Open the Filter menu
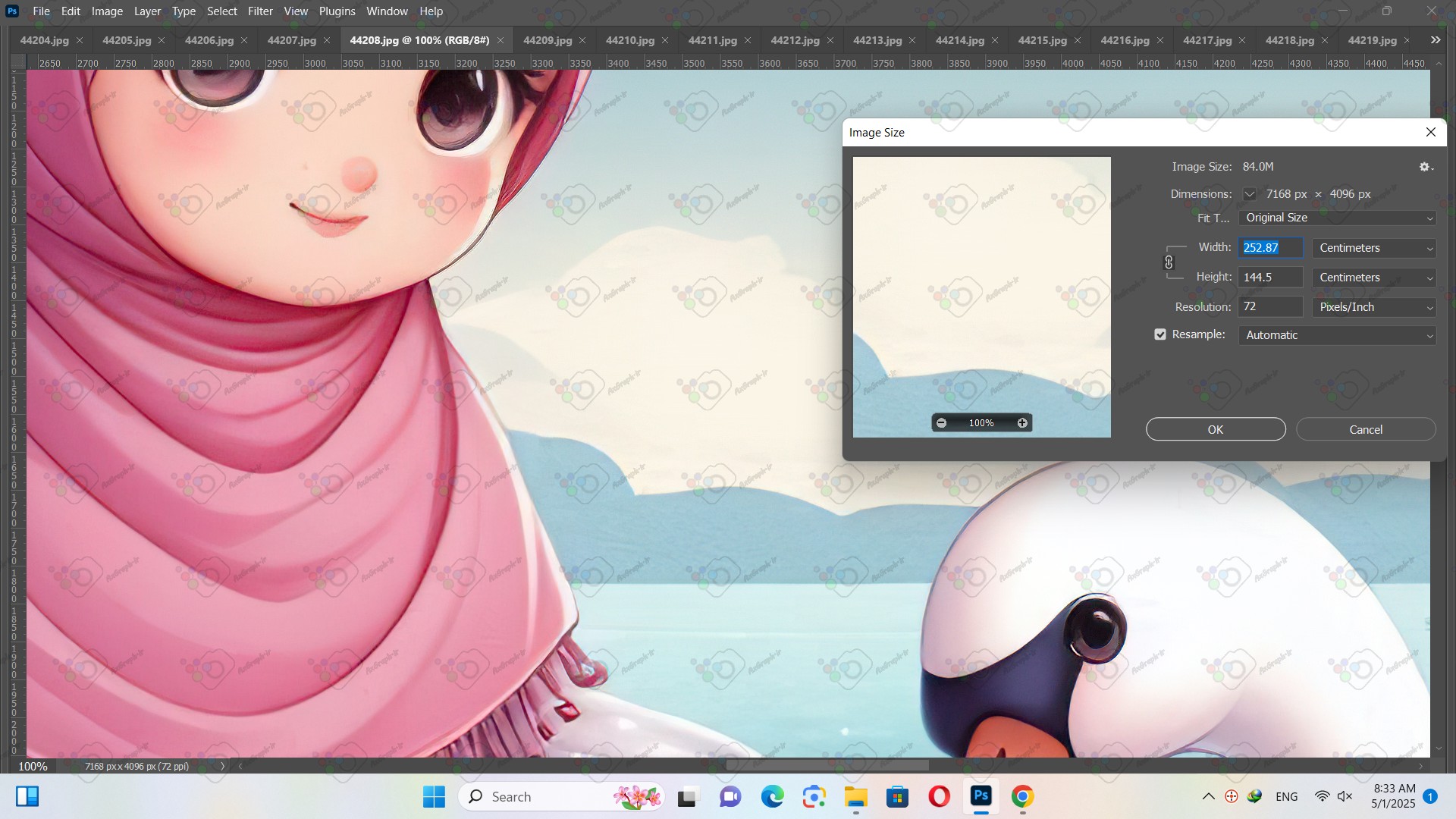 click(260, 11)
